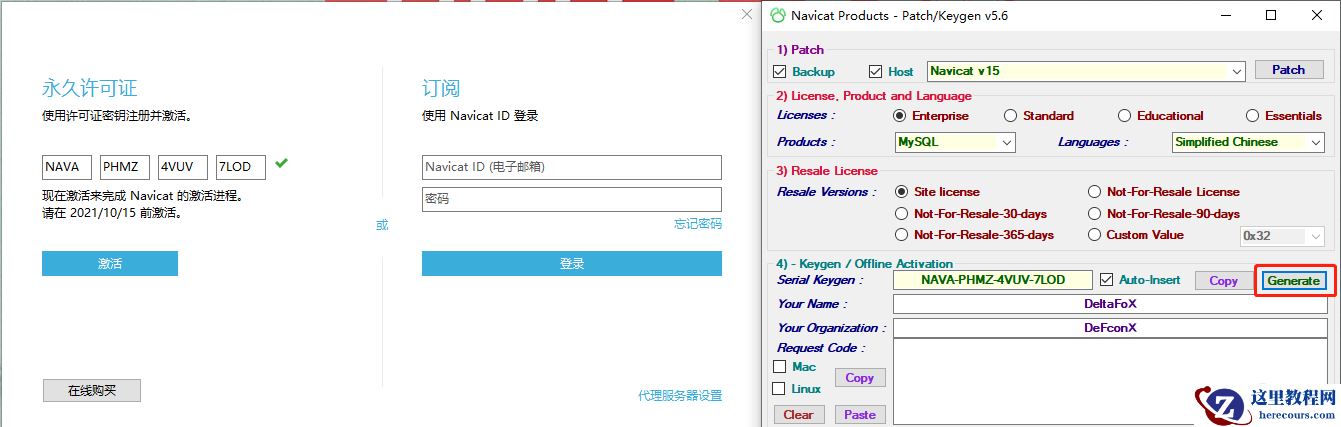Choose the Not-For-Resale License option
Image resolution: width=1341 pixels, height=427 pixels.
coord(1094,192)
